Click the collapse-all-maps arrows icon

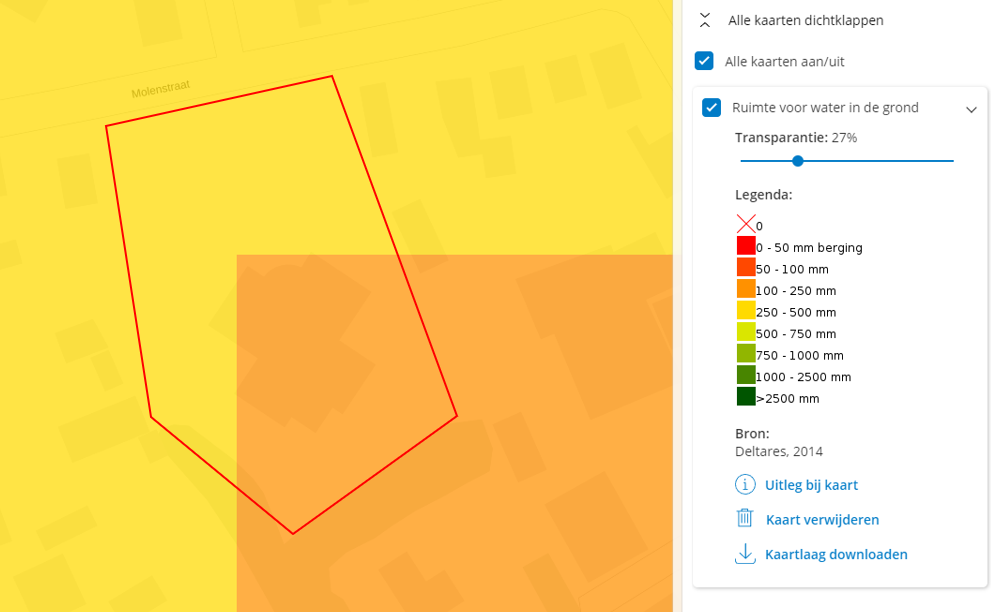(x=705, y=20)
